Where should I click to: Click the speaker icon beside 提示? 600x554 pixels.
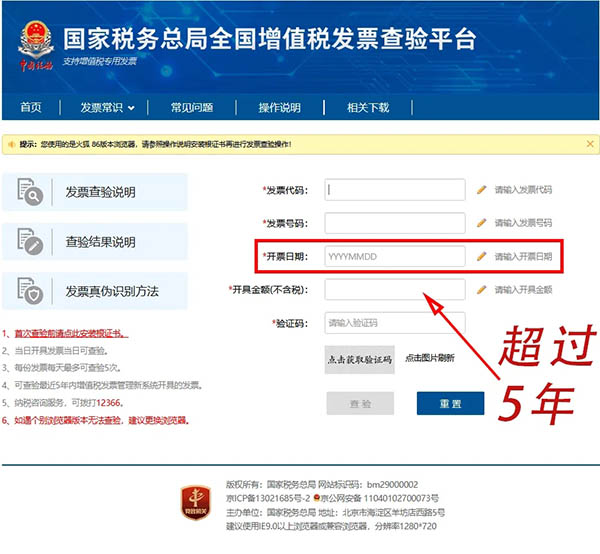[x=11, y=144]
